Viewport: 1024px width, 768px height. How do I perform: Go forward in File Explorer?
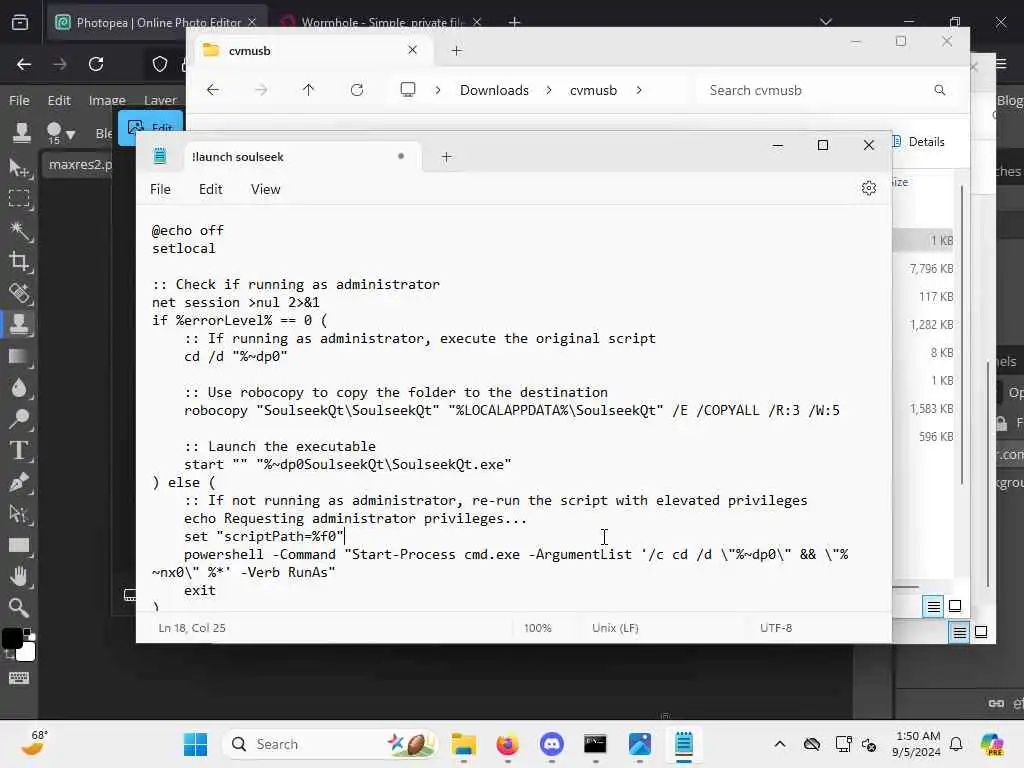261,90
